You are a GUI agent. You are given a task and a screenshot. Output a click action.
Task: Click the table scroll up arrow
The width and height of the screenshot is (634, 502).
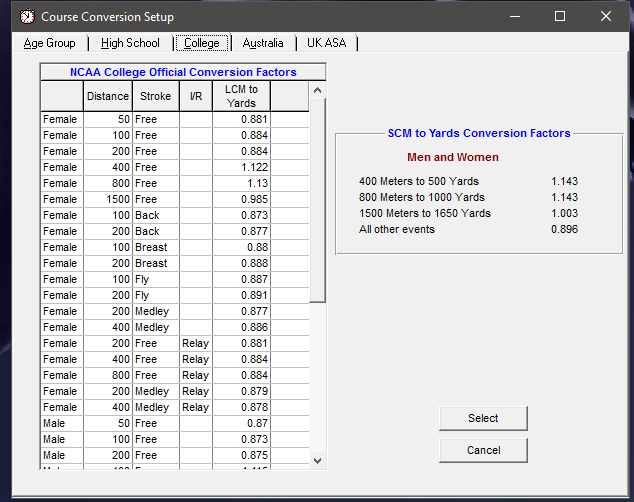click(x=317, y=90)
